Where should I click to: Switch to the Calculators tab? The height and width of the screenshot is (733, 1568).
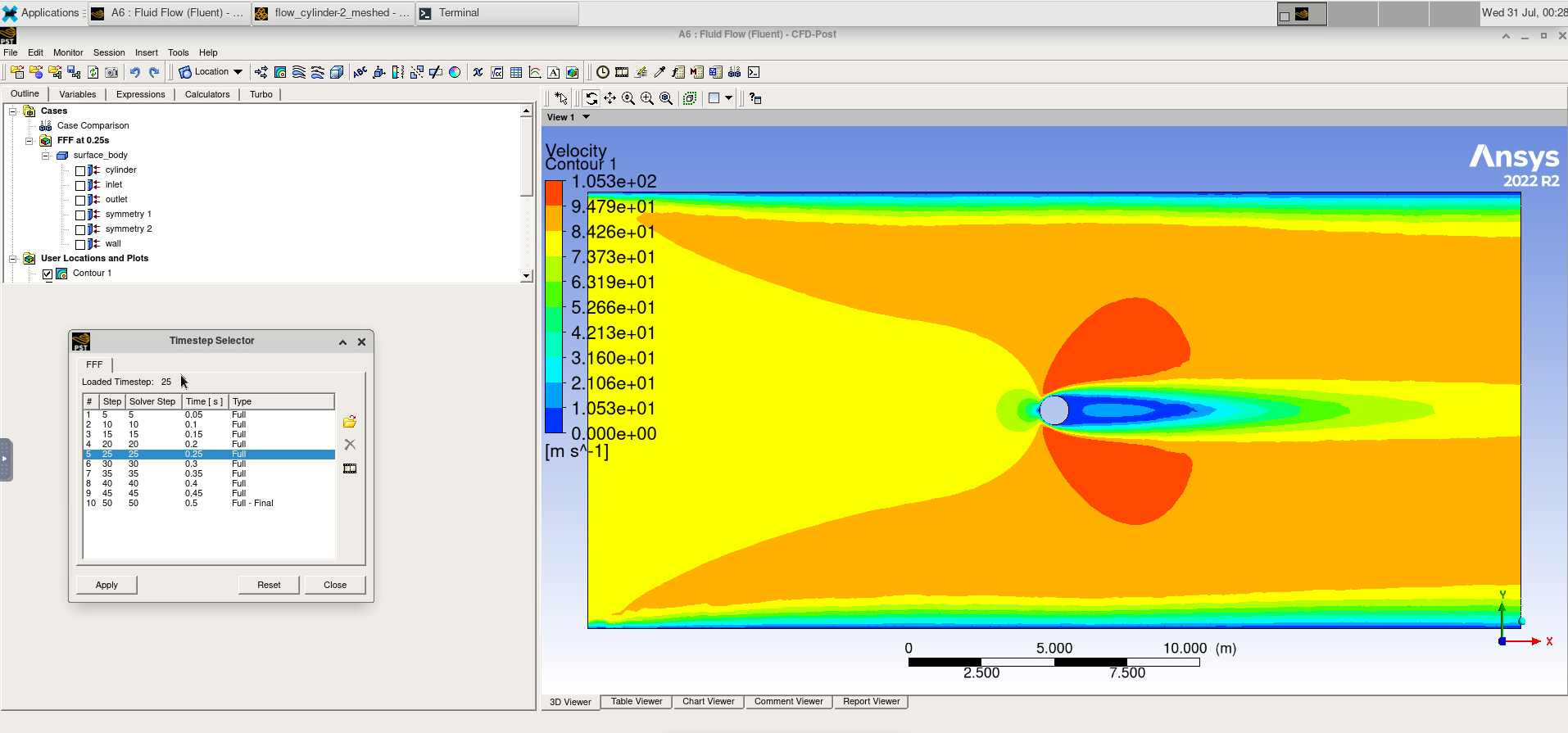(207, 94)
